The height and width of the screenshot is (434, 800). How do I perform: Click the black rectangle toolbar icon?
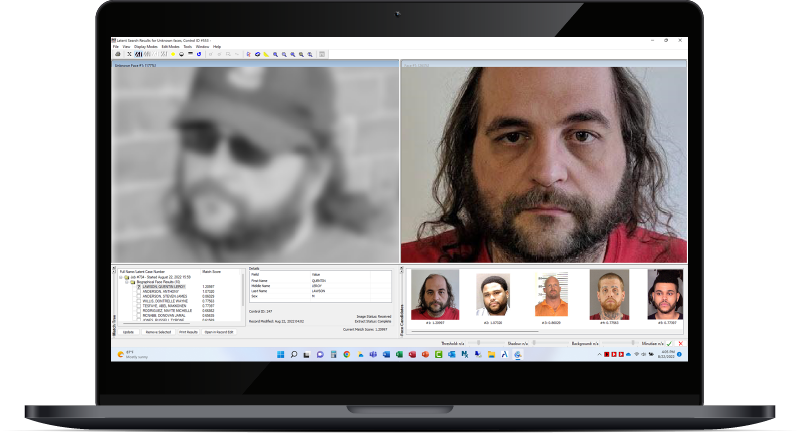(x=190, y=54)
